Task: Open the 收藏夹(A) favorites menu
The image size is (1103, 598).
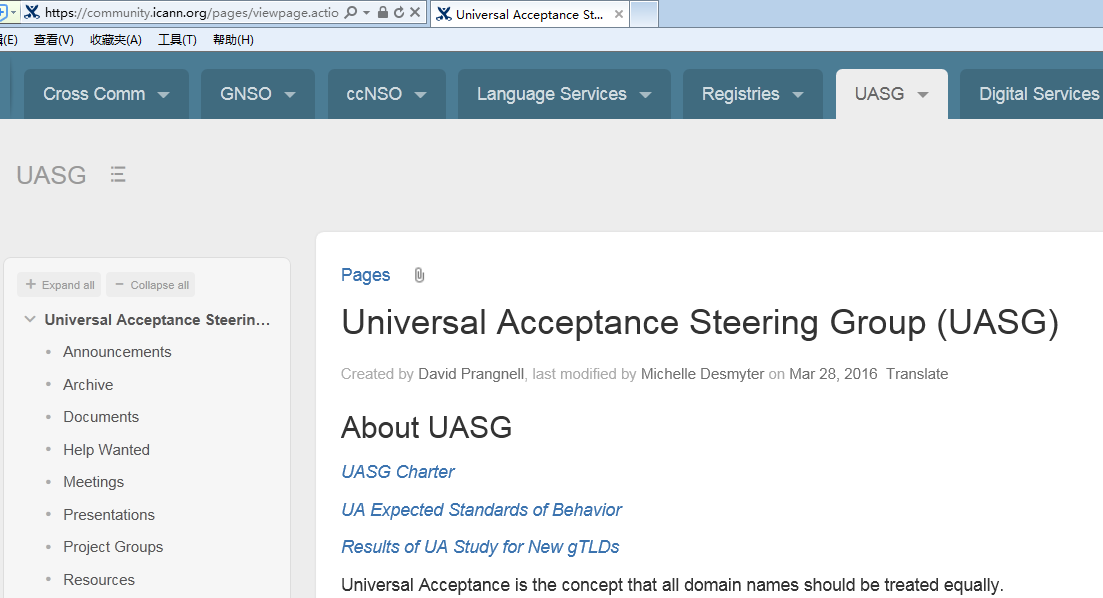Action: (x=115, y=40)
